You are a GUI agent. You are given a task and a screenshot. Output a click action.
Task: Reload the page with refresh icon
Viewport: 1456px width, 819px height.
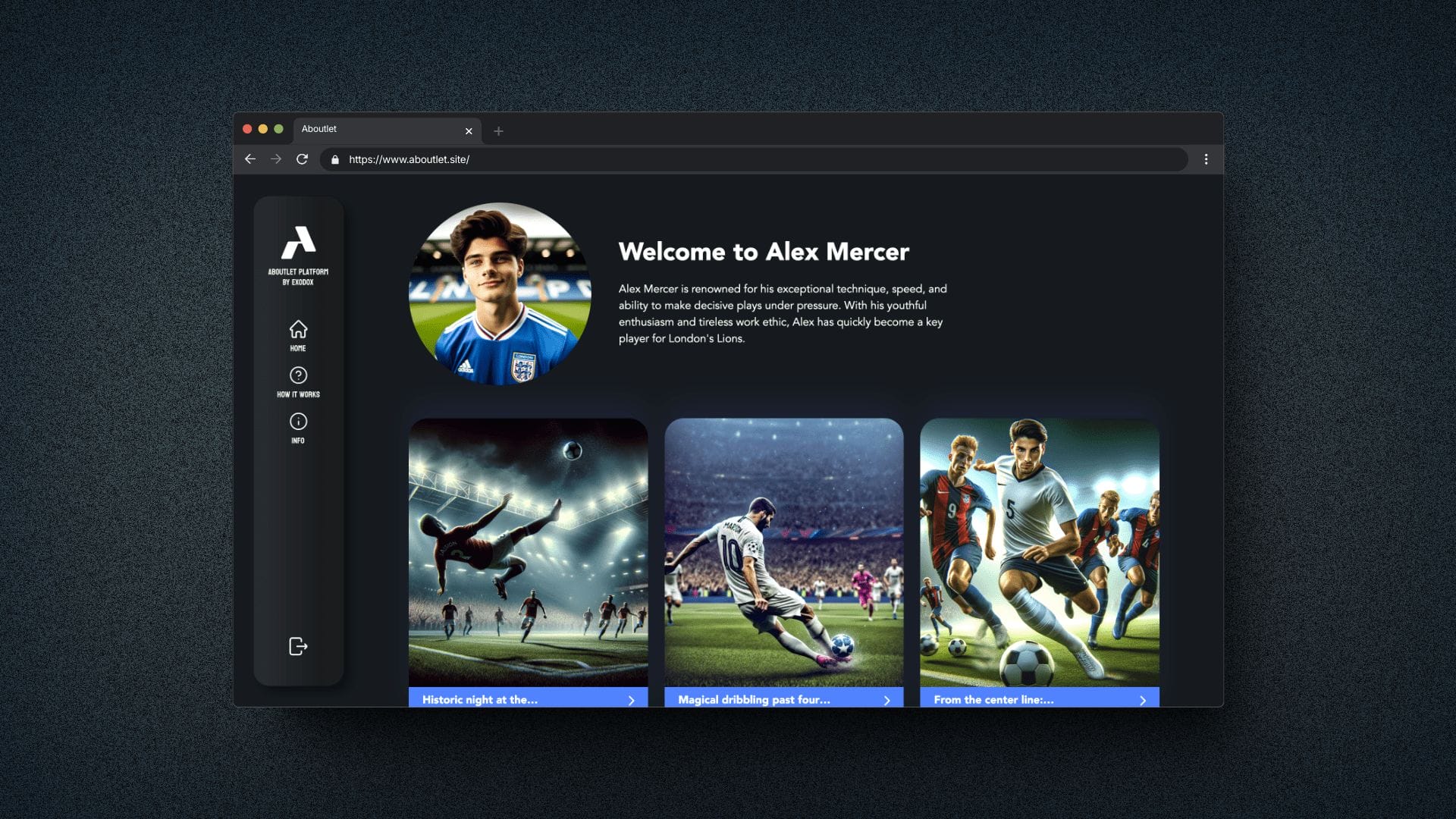pos(302,159)
